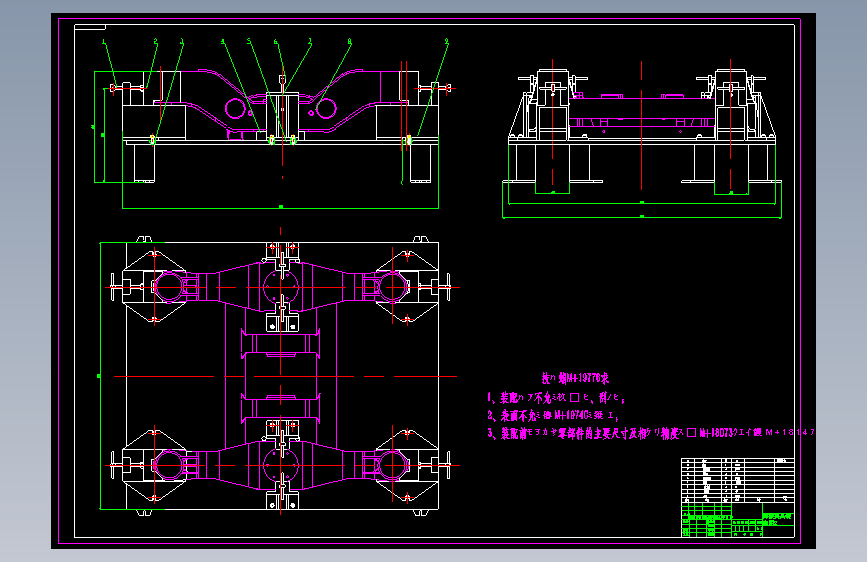Click part balloon number 2 near balloon 1
Viewport: 867px width, 562px height.
point(156,41)
